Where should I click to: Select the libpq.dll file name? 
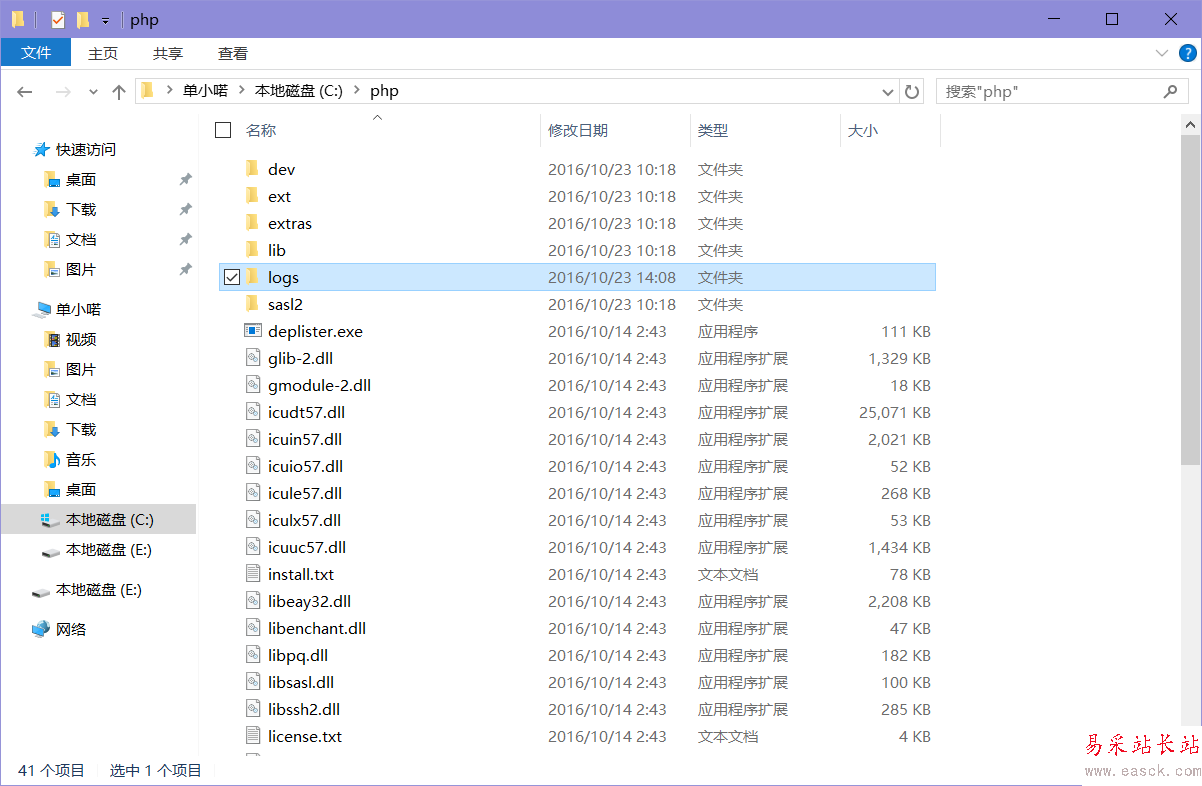click(x=298, y=655)
